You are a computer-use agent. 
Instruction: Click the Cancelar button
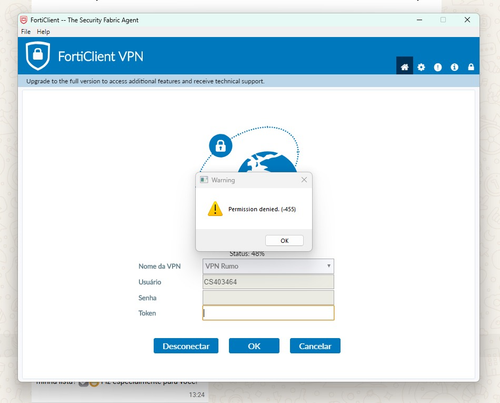pyautogui.click(x=315, y=346)
